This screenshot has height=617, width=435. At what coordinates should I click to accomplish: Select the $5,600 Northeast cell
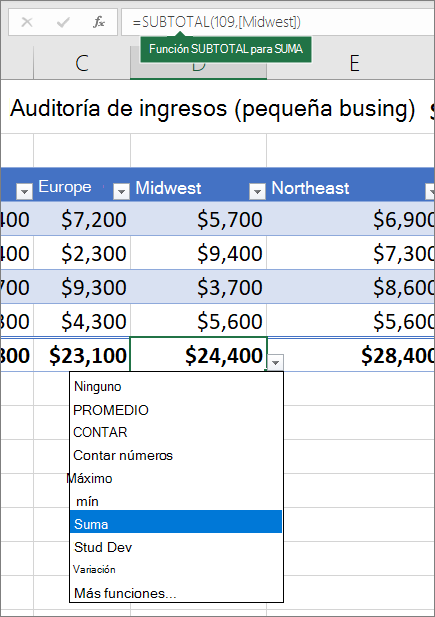(x=351, y=321)
